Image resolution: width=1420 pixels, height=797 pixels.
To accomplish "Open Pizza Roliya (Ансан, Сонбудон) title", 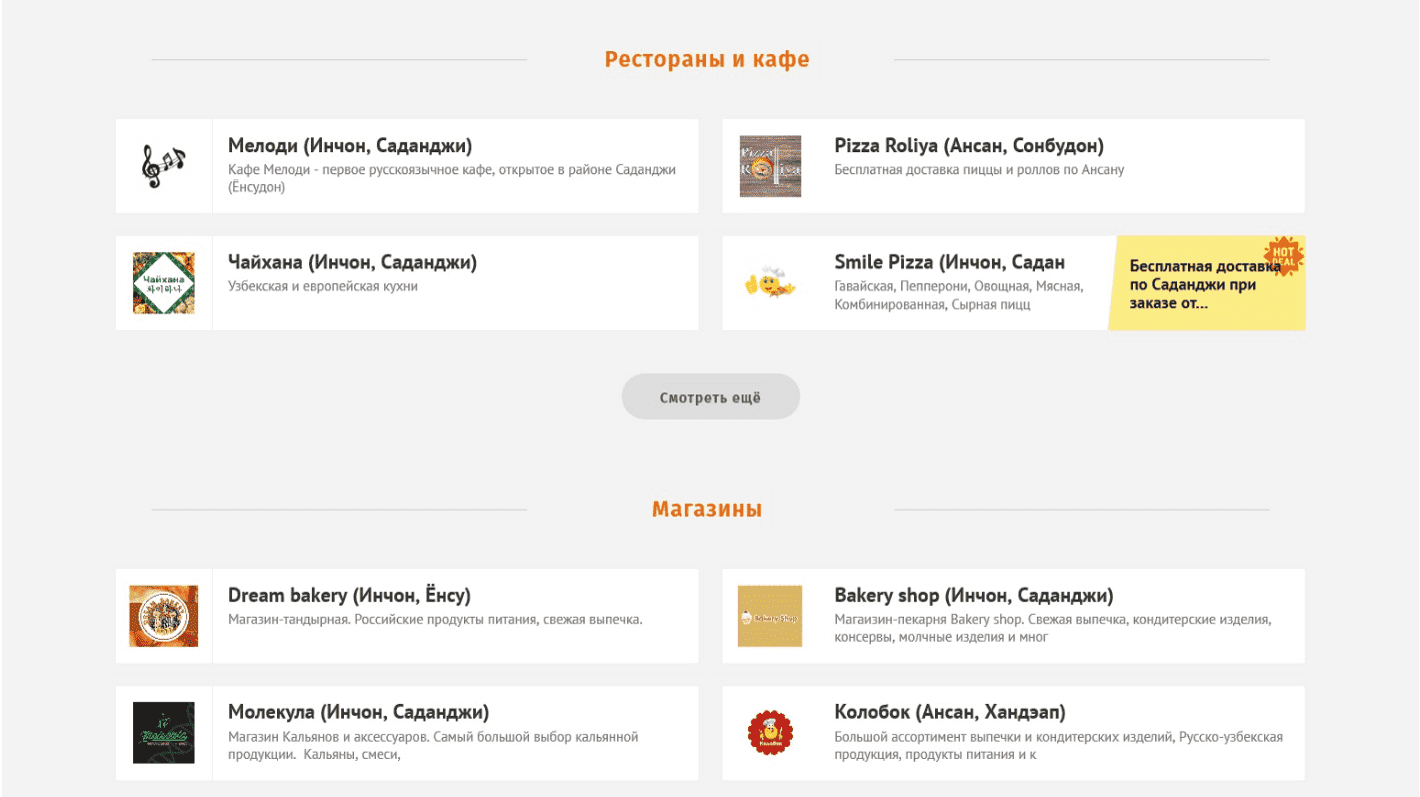I will pos(969,146).
